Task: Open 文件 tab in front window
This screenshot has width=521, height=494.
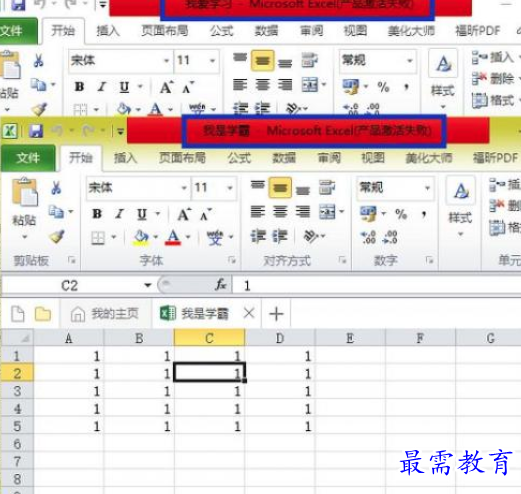Action: pos(28,158)
